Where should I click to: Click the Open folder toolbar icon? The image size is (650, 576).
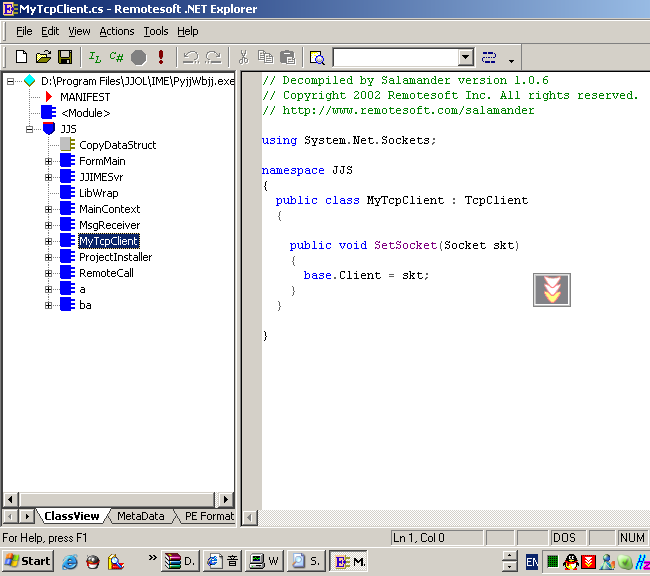tap(43, 57)
